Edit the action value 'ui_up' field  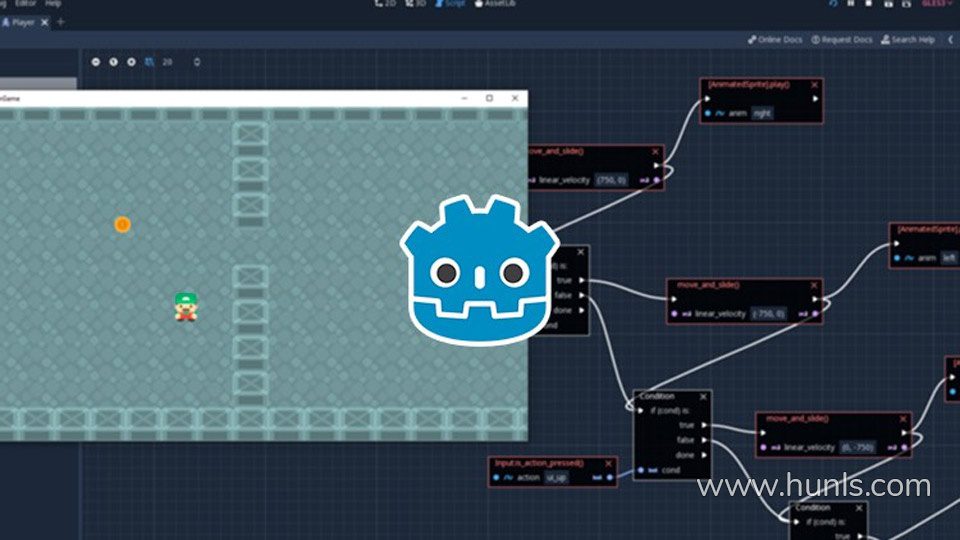click(556, 478)
